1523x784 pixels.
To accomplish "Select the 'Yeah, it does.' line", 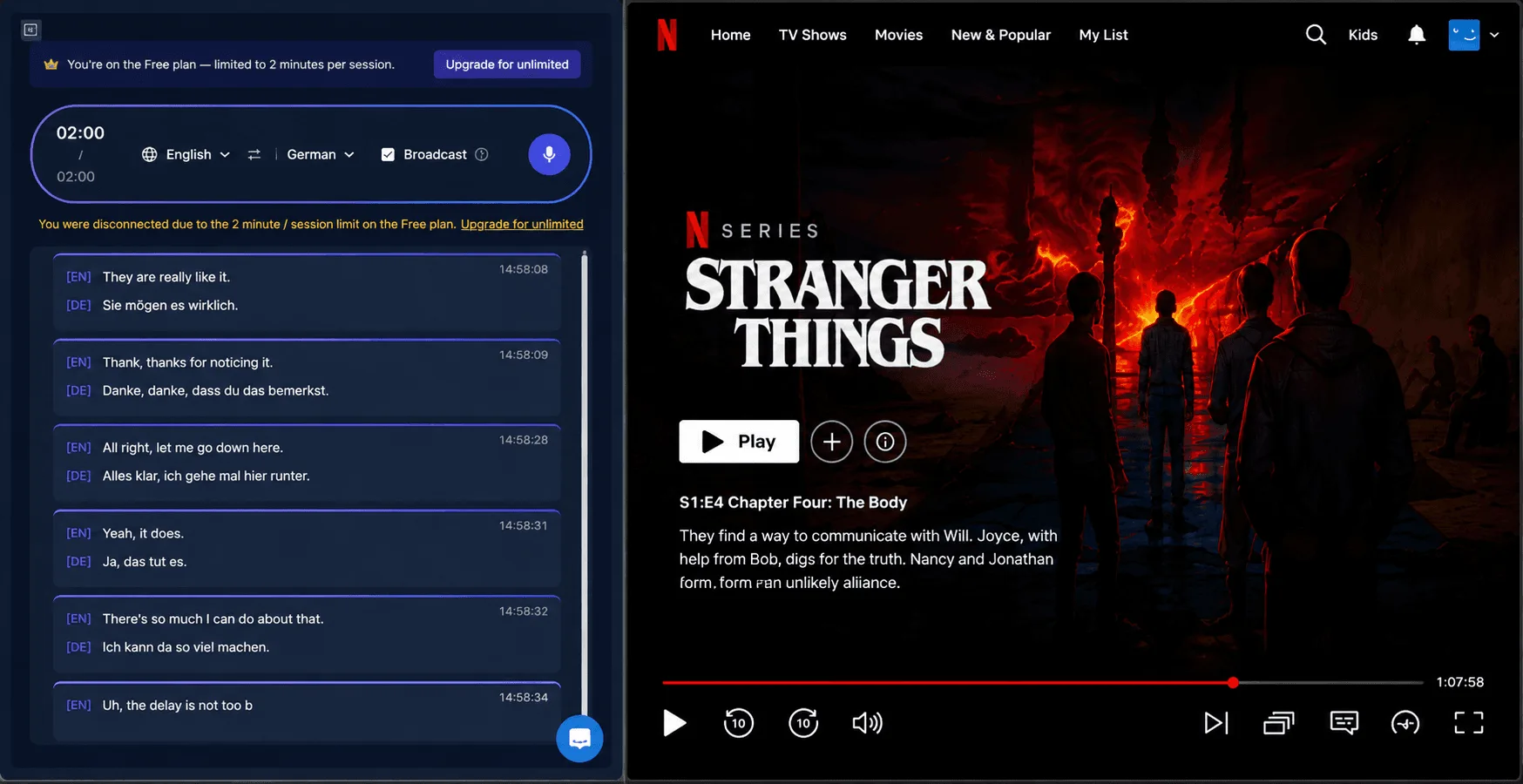I will pyautogui.click(x=143, y=533).
